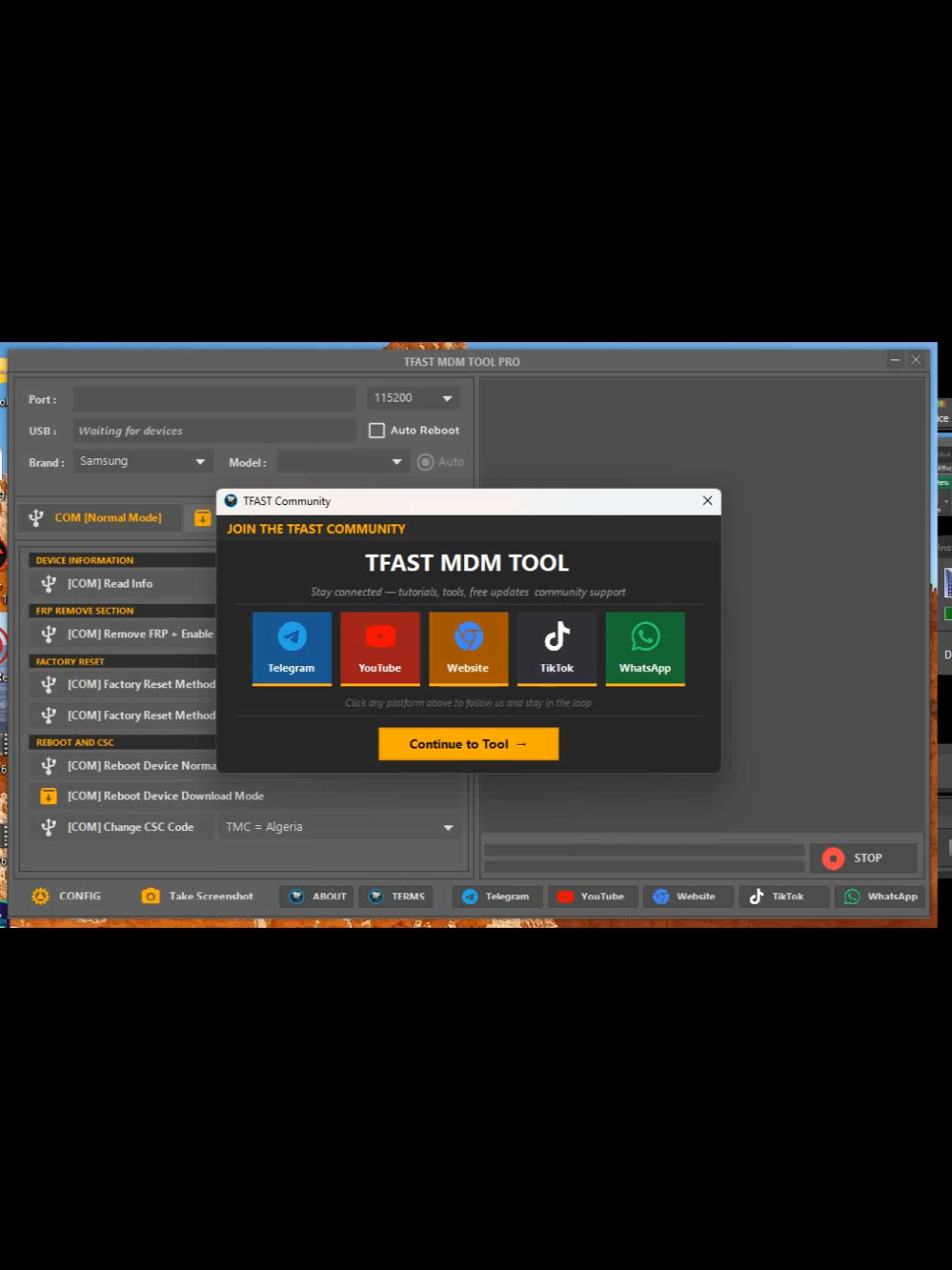The width and height of the screenshot is (952, 1270).
Task: Open WhatsApp tile in community dialog
Action: tap(645, 648)
